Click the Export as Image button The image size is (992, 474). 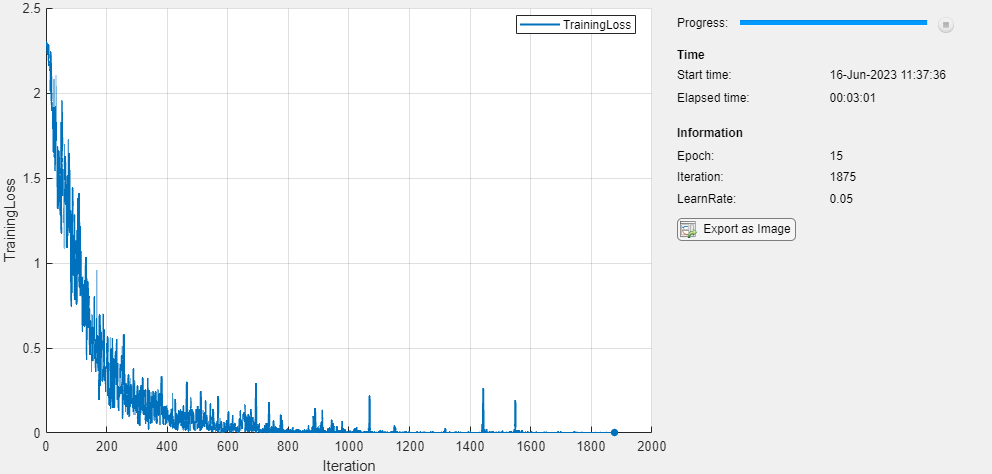point(736,229)
